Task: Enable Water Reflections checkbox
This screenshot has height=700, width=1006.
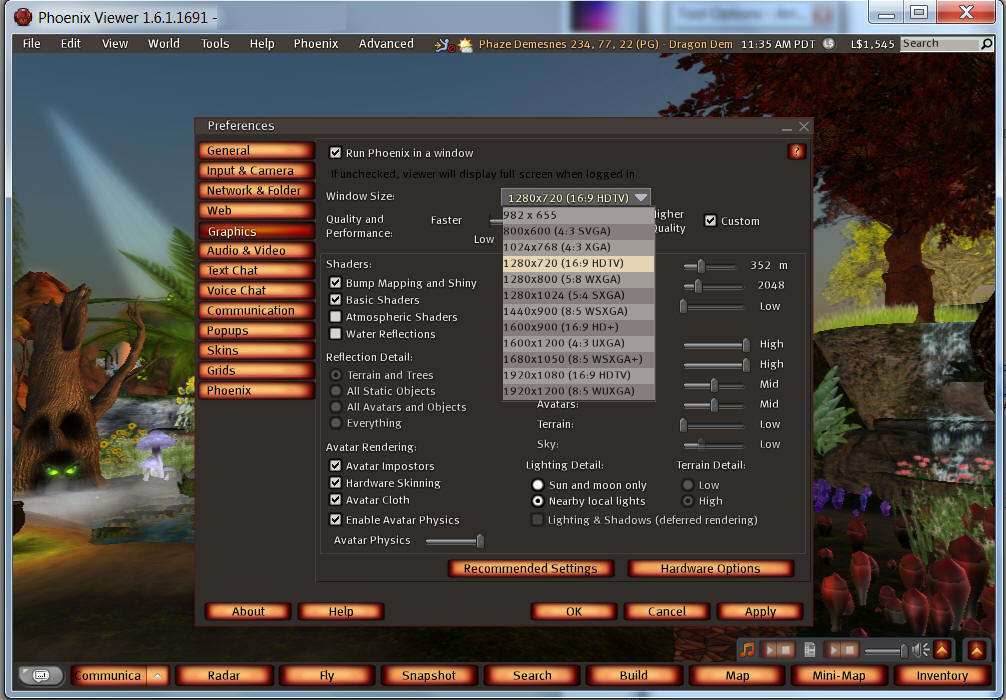Action: click(335, 334)
